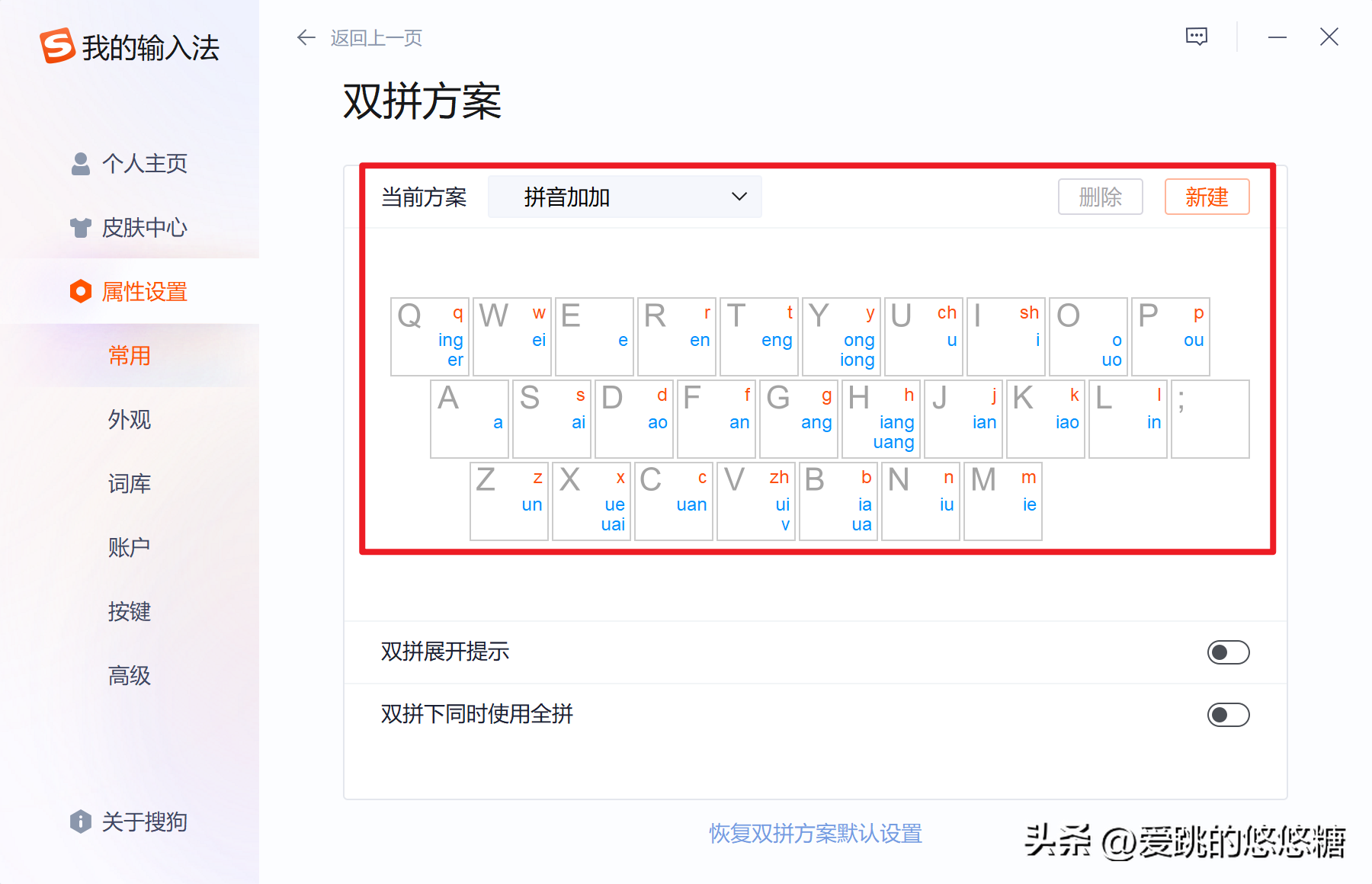This screenshot has height=884, width=1372.
Task: Switch to the 高级 tab
Action: pos(130,675)
